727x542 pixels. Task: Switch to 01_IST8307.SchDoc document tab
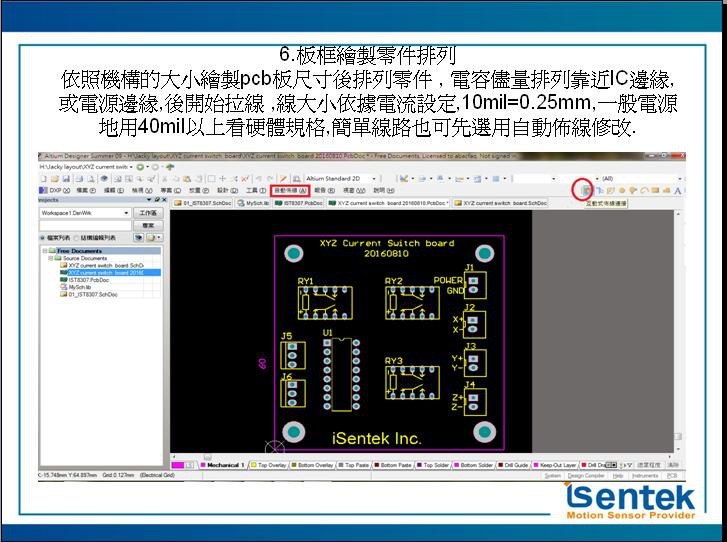[203, 203]
